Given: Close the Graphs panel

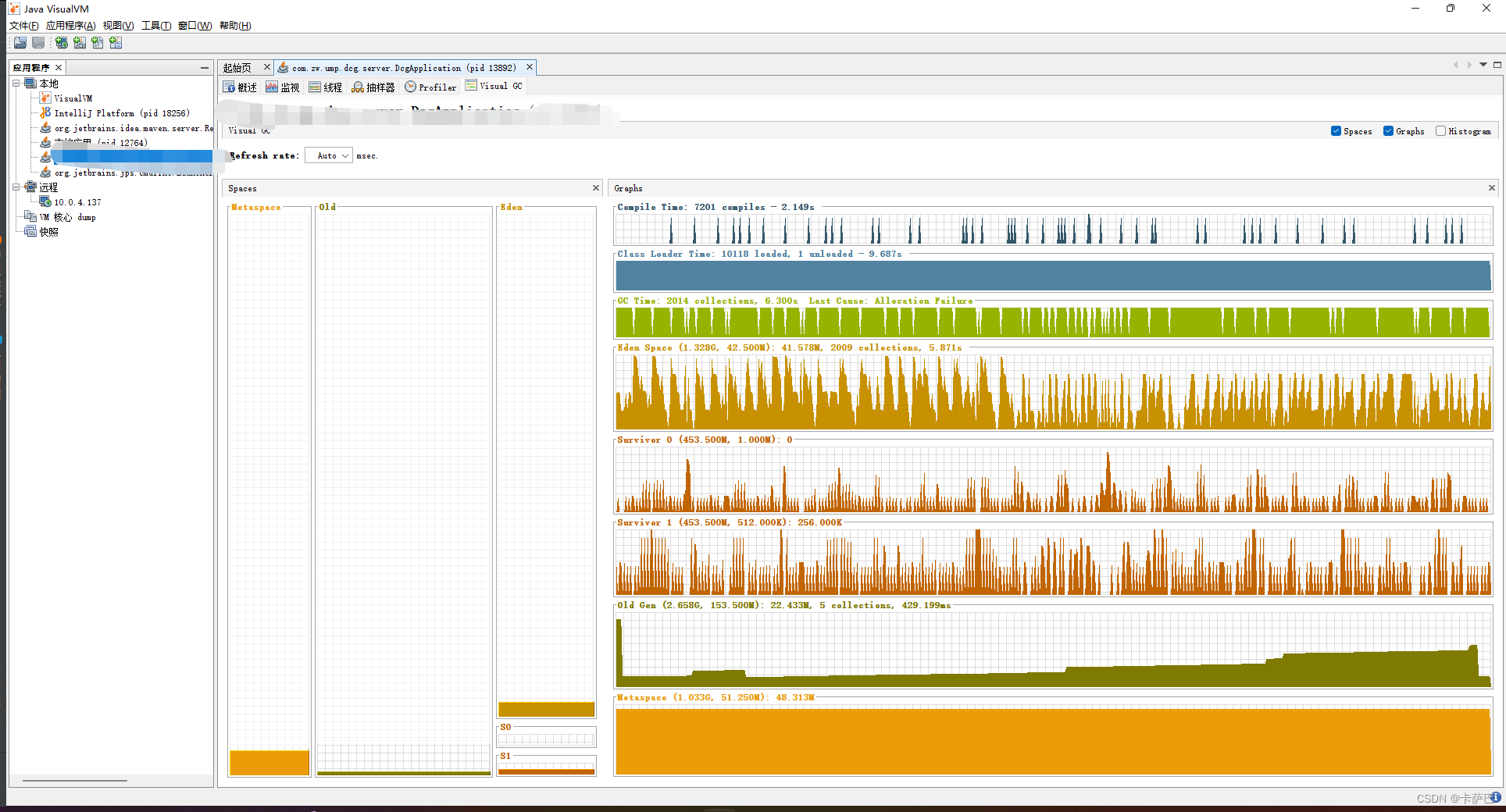Looking at the screenshot, I should tap(1492, 188).
